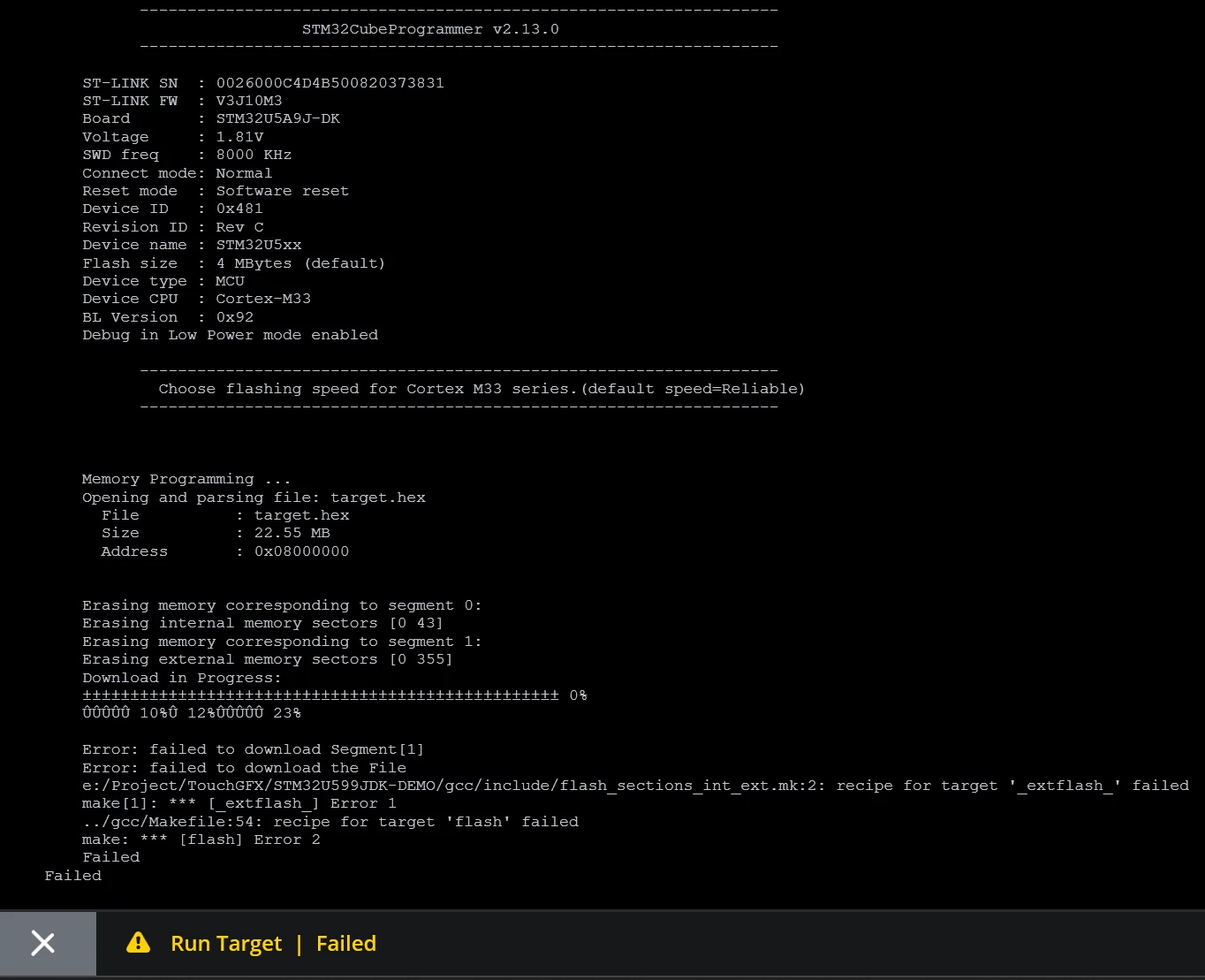
Task: Click the Reset mode Software reset line
Action: (x=216, y=191)
